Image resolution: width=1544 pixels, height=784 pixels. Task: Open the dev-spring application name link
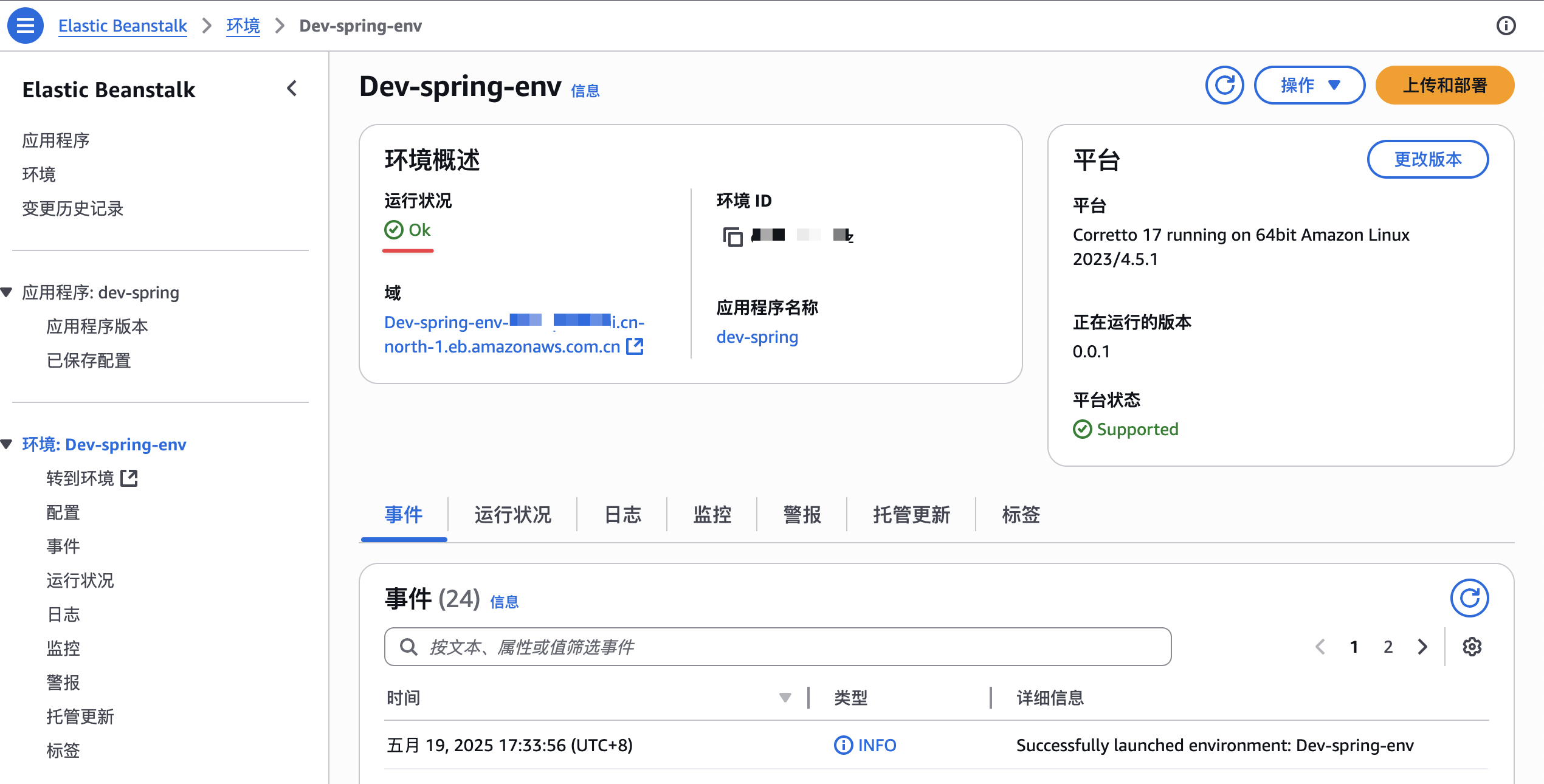tap(757, 337)
